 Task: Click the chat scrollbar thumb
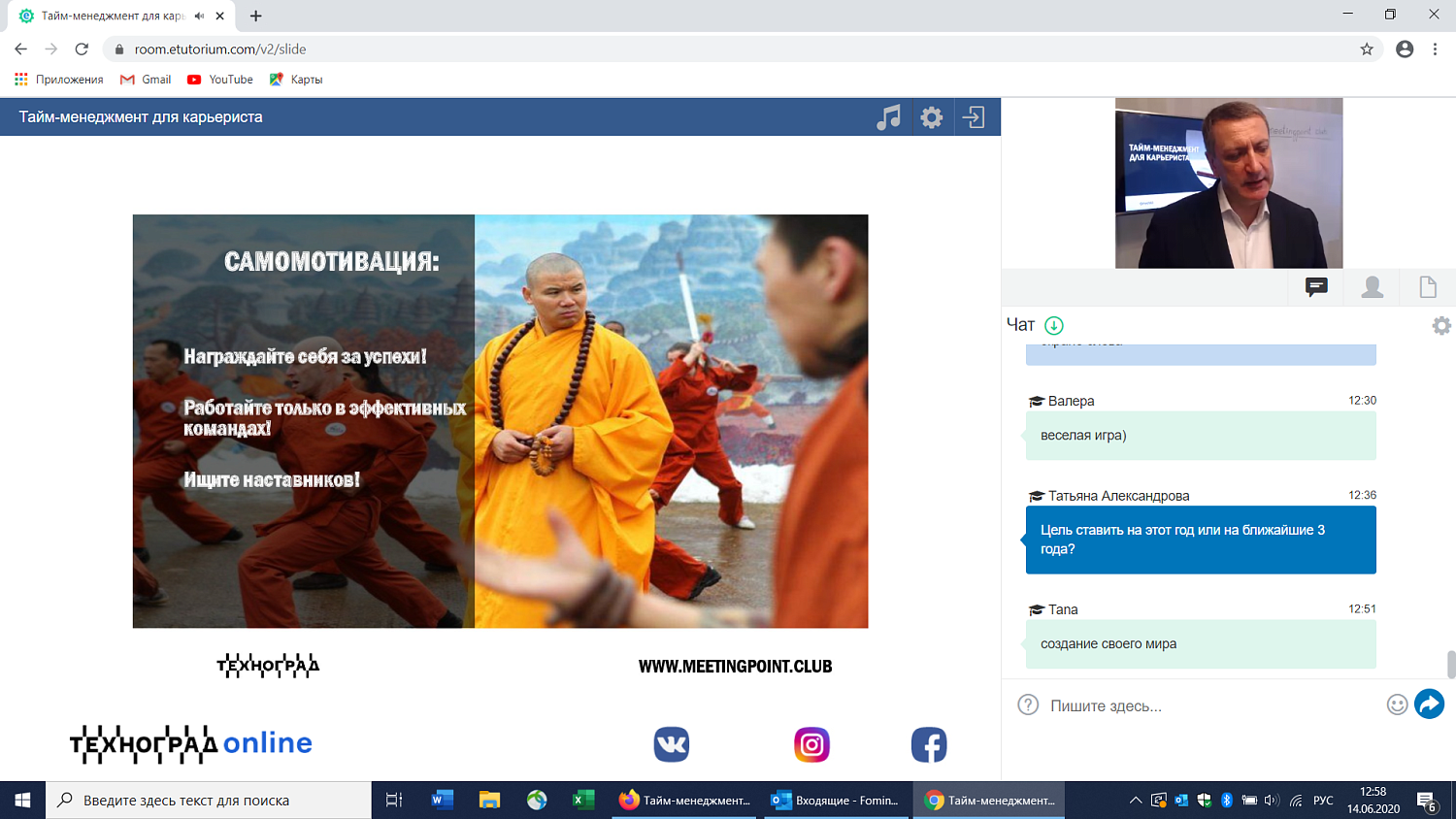(x=1451, y=664)
